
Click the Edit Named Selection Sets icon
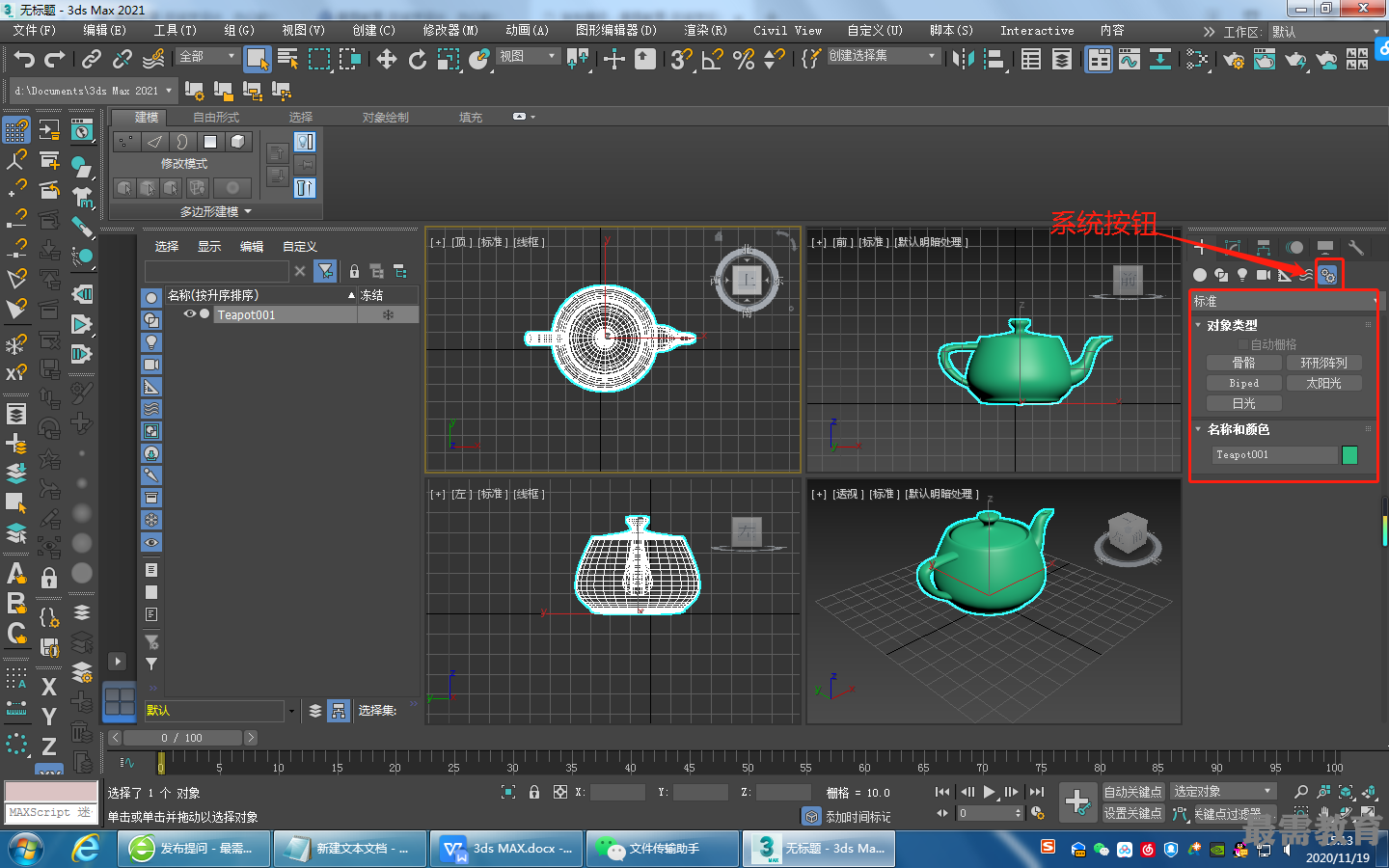811,60
